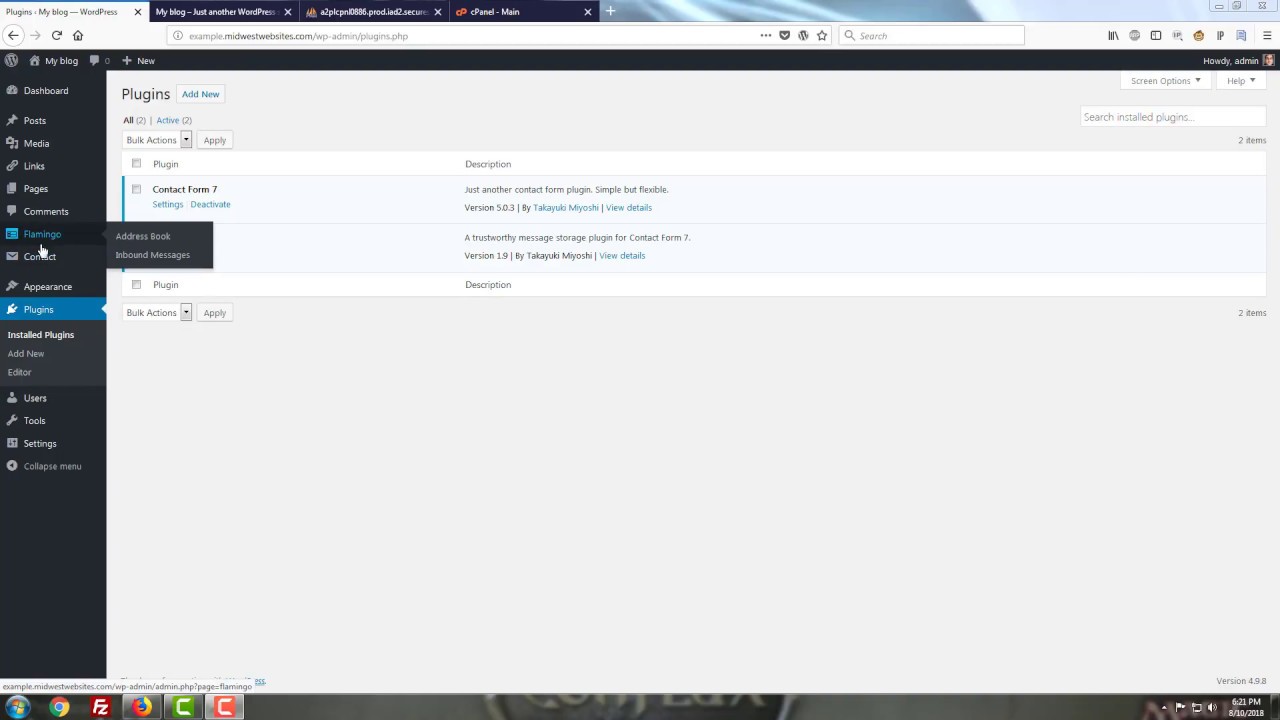Open Appearance menu in sidebar

tap(48, 287)
